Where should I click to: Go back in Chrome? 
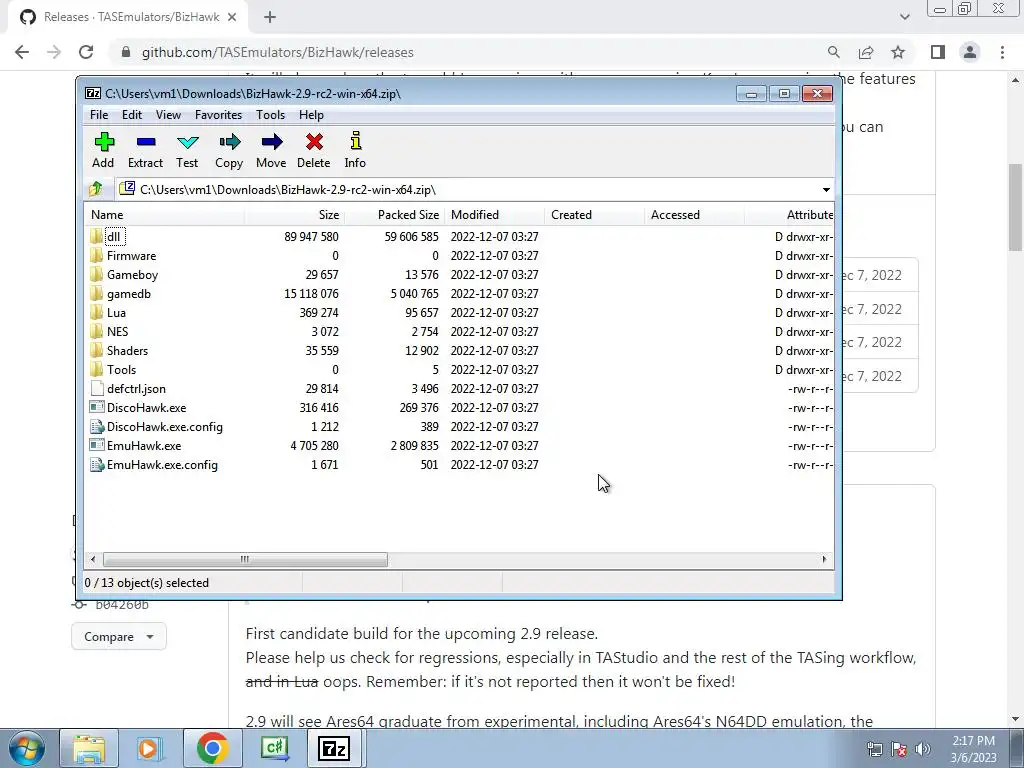tap(22, 52)
